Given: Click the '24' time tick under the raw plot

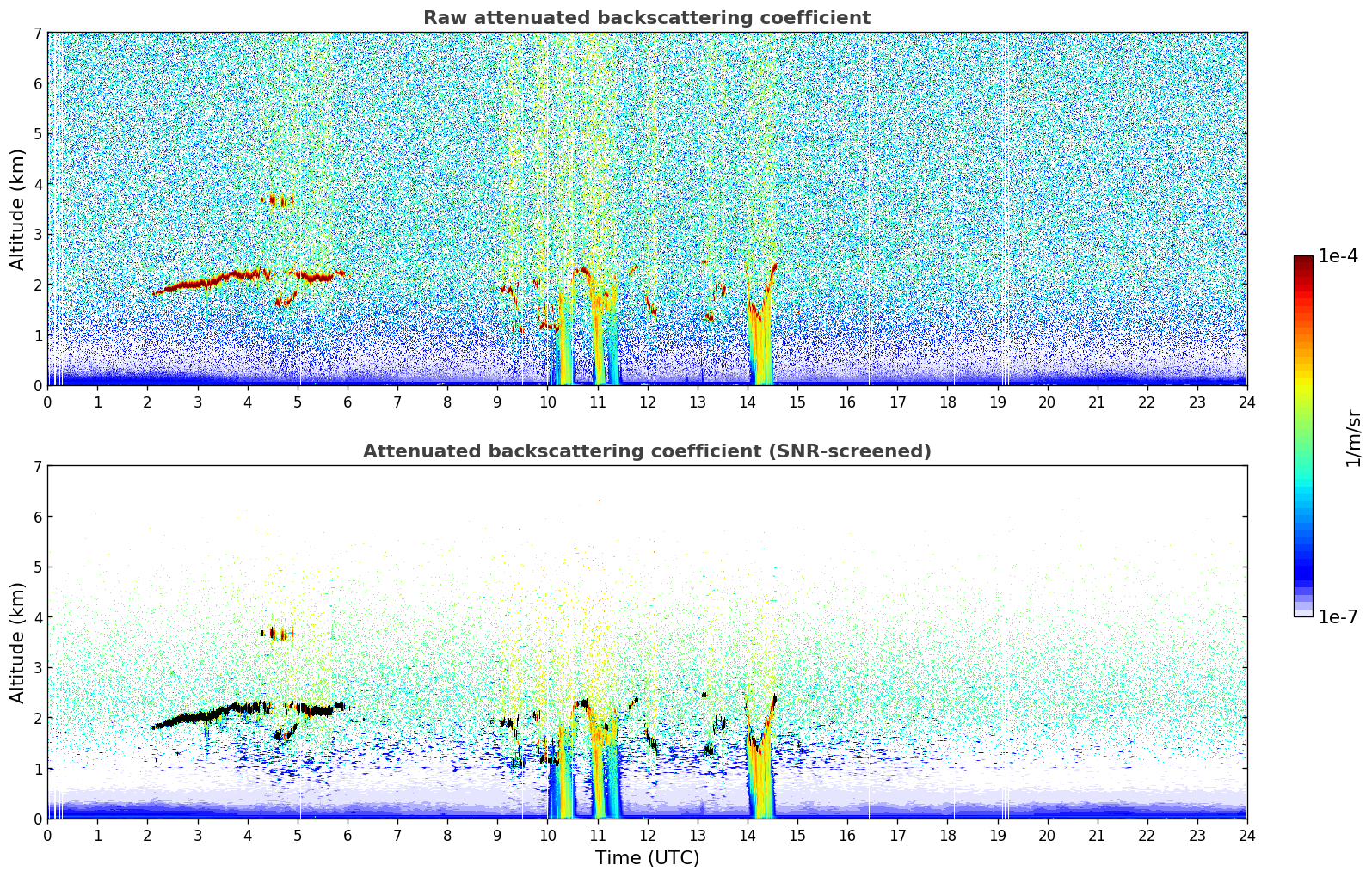Looking at the screenshot, I should pos(1246,402).
